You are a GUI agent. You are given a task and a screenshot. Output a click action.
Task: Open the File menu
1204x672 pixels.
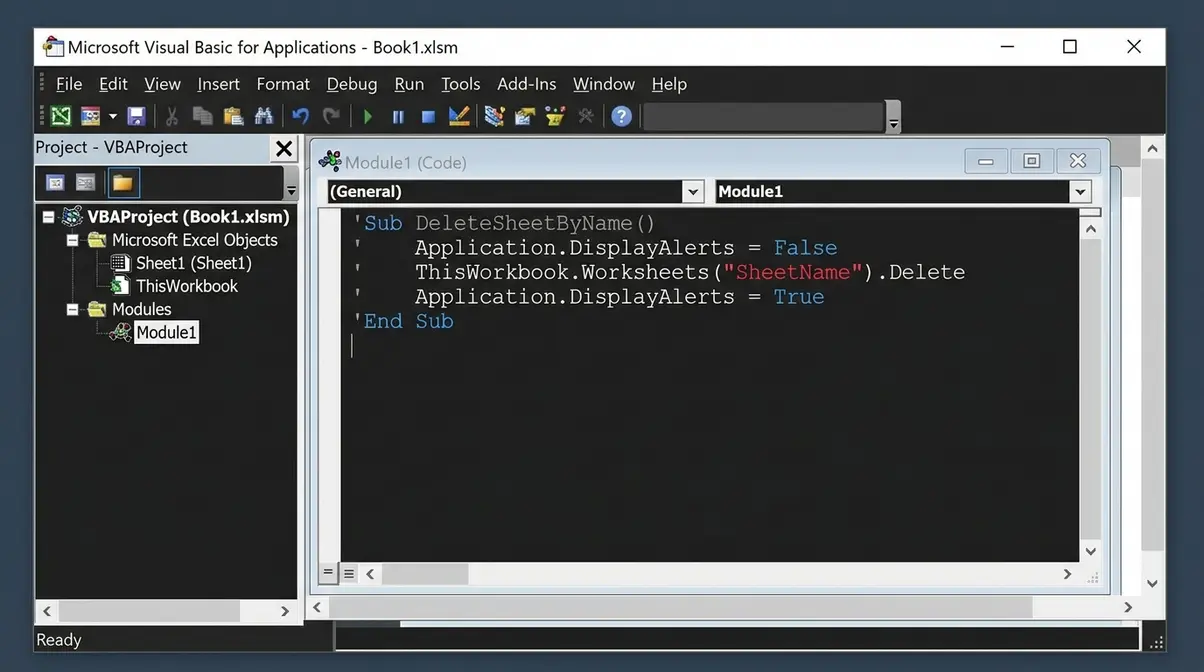pos(69,84)
